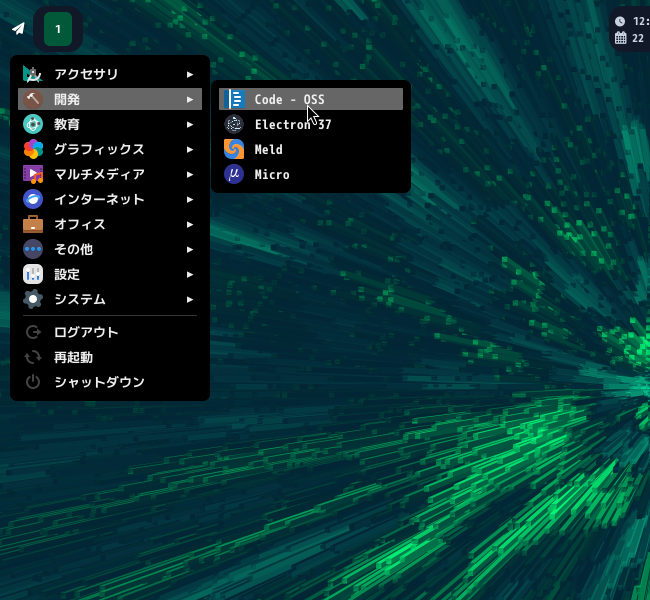The height and width of the screenshot is (600, 650).
Task: Choose ログアウト to log out
Action: 110,332
